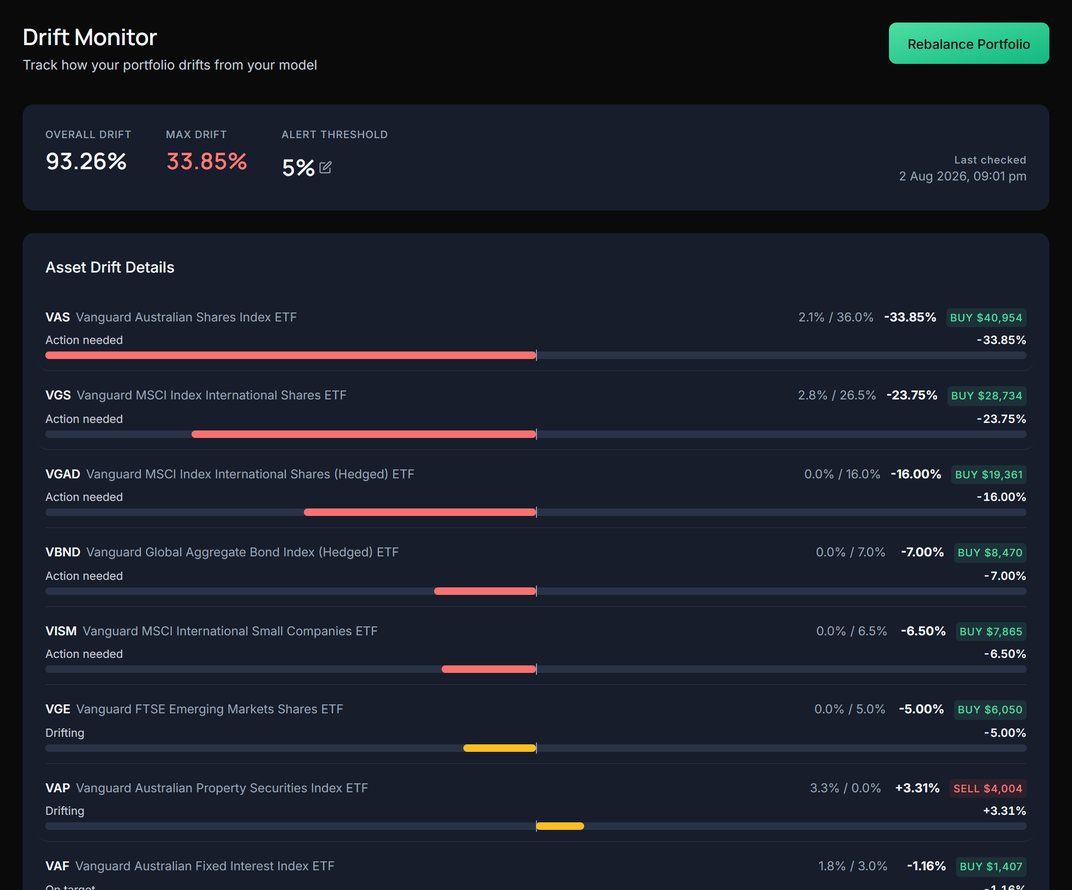Select the VAF ticker label
1072x890 pixels.
(x=57, y=866)
